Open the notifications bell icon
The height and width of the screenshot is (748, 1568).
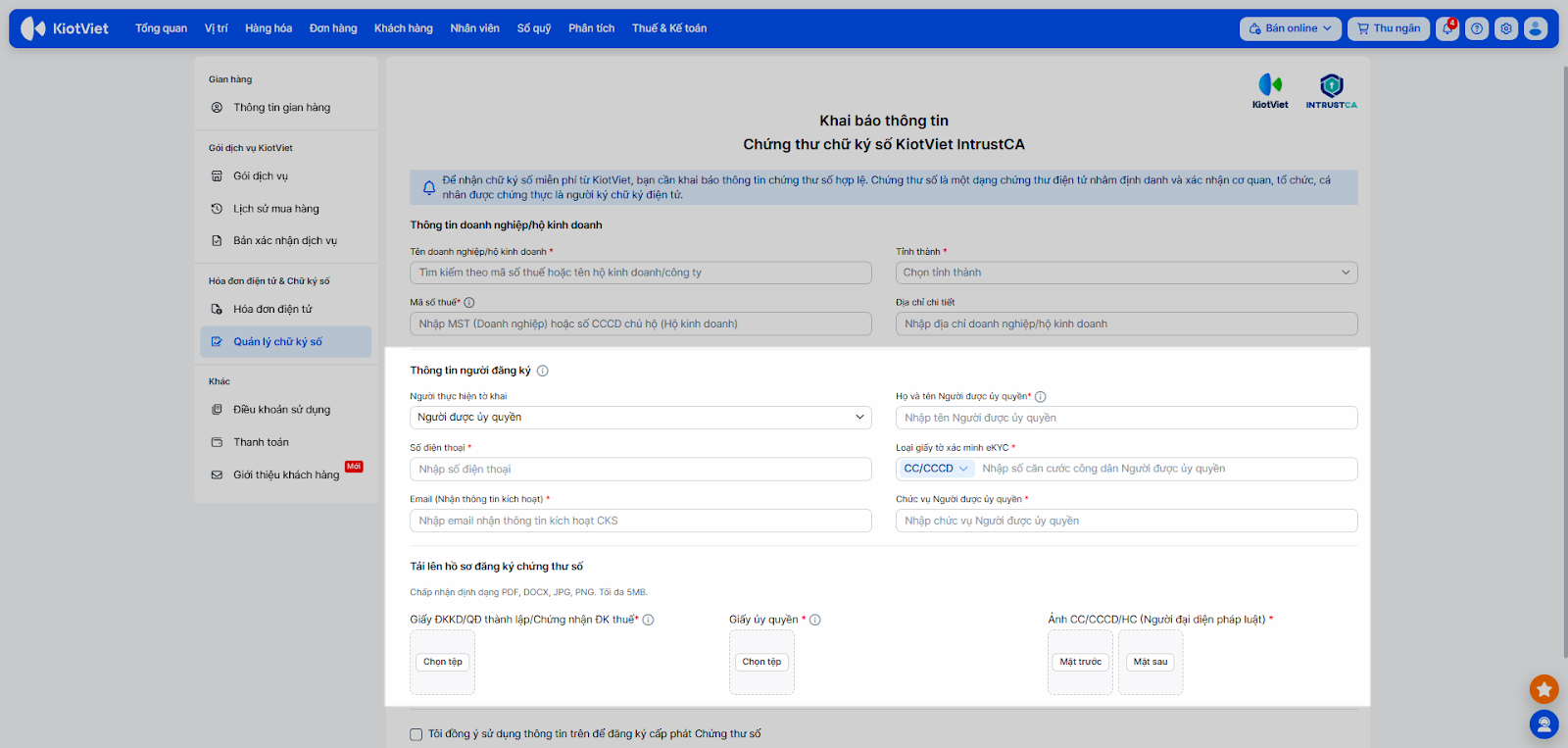pos(1447,28)
